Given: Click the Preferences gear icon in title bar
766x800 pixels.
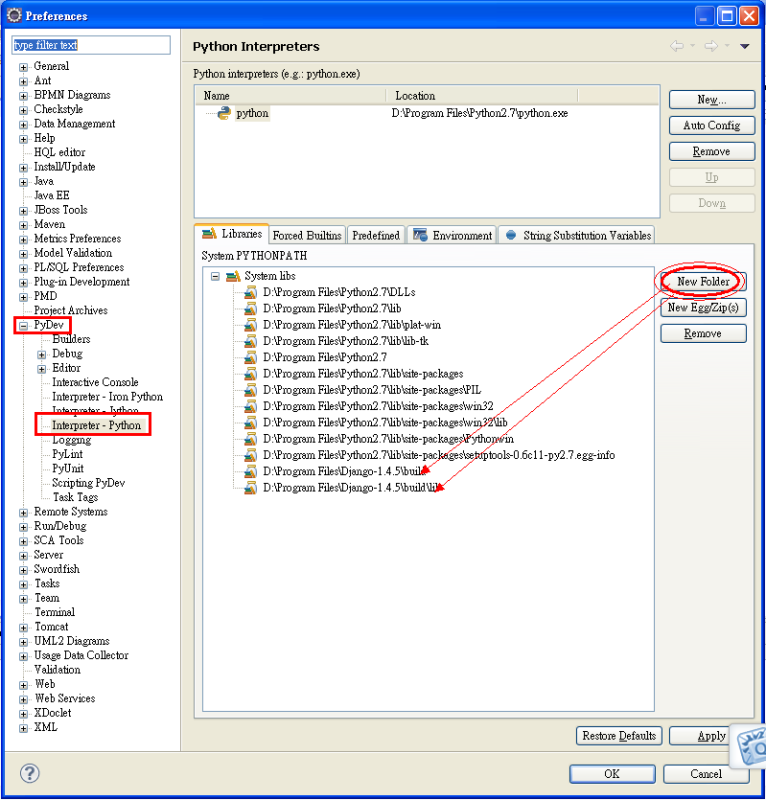Looking at the screenshot, I should click(x=14, y=15).
